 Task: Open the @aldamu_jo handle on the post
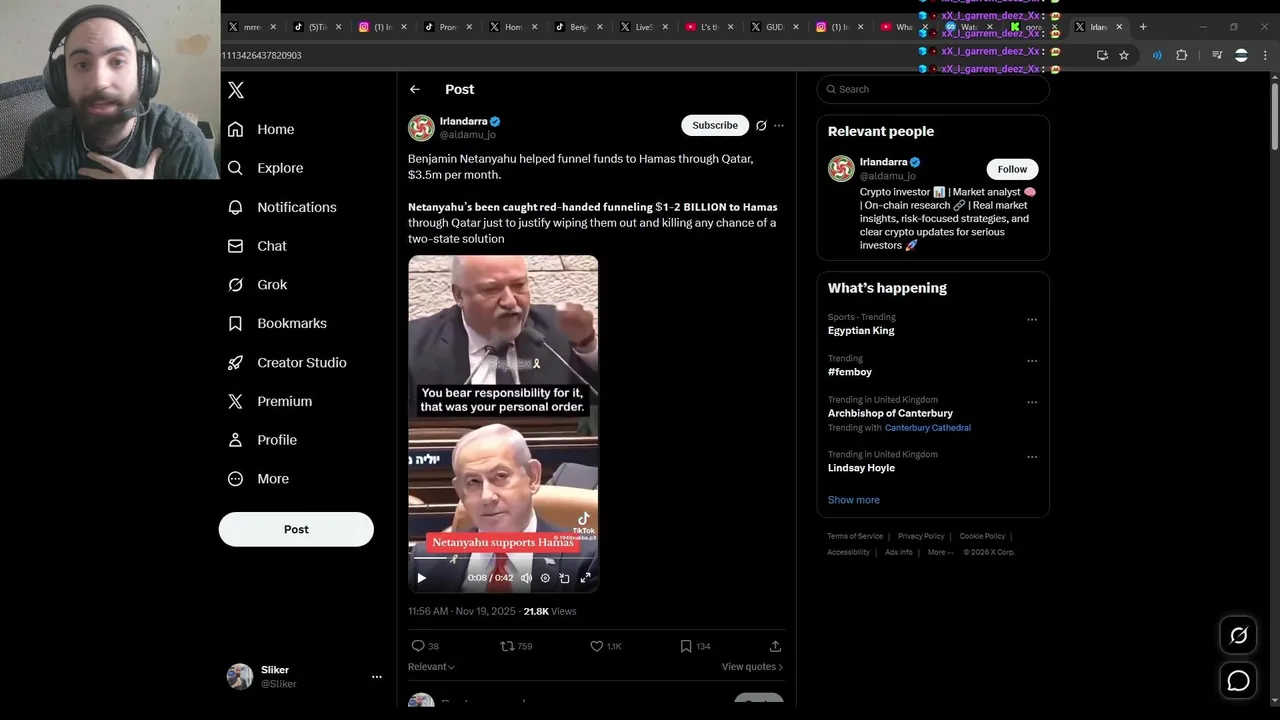click(468, 134)
